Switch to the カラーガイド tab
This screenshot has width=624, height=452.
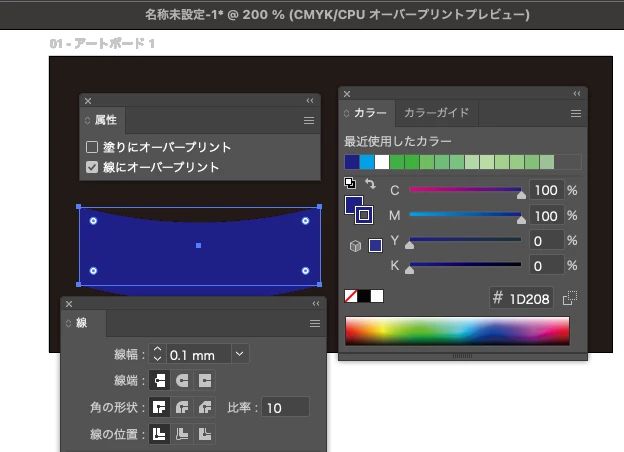(437, 113)
